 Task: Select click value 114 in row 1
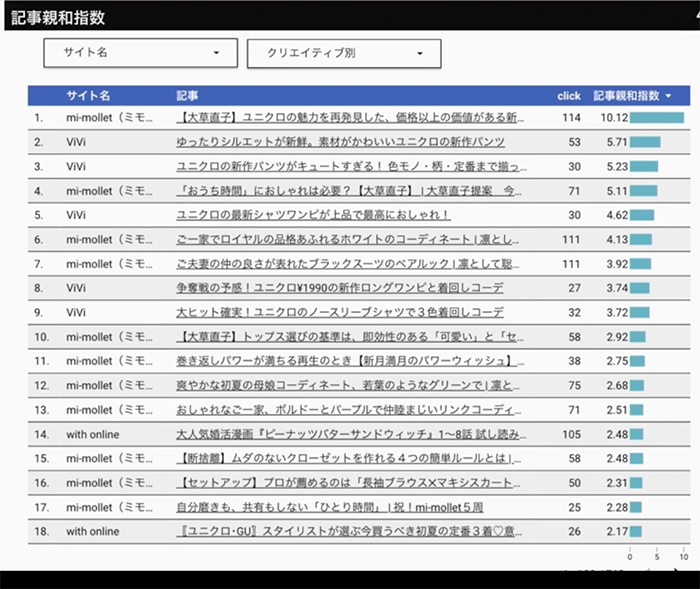(571, 117)
